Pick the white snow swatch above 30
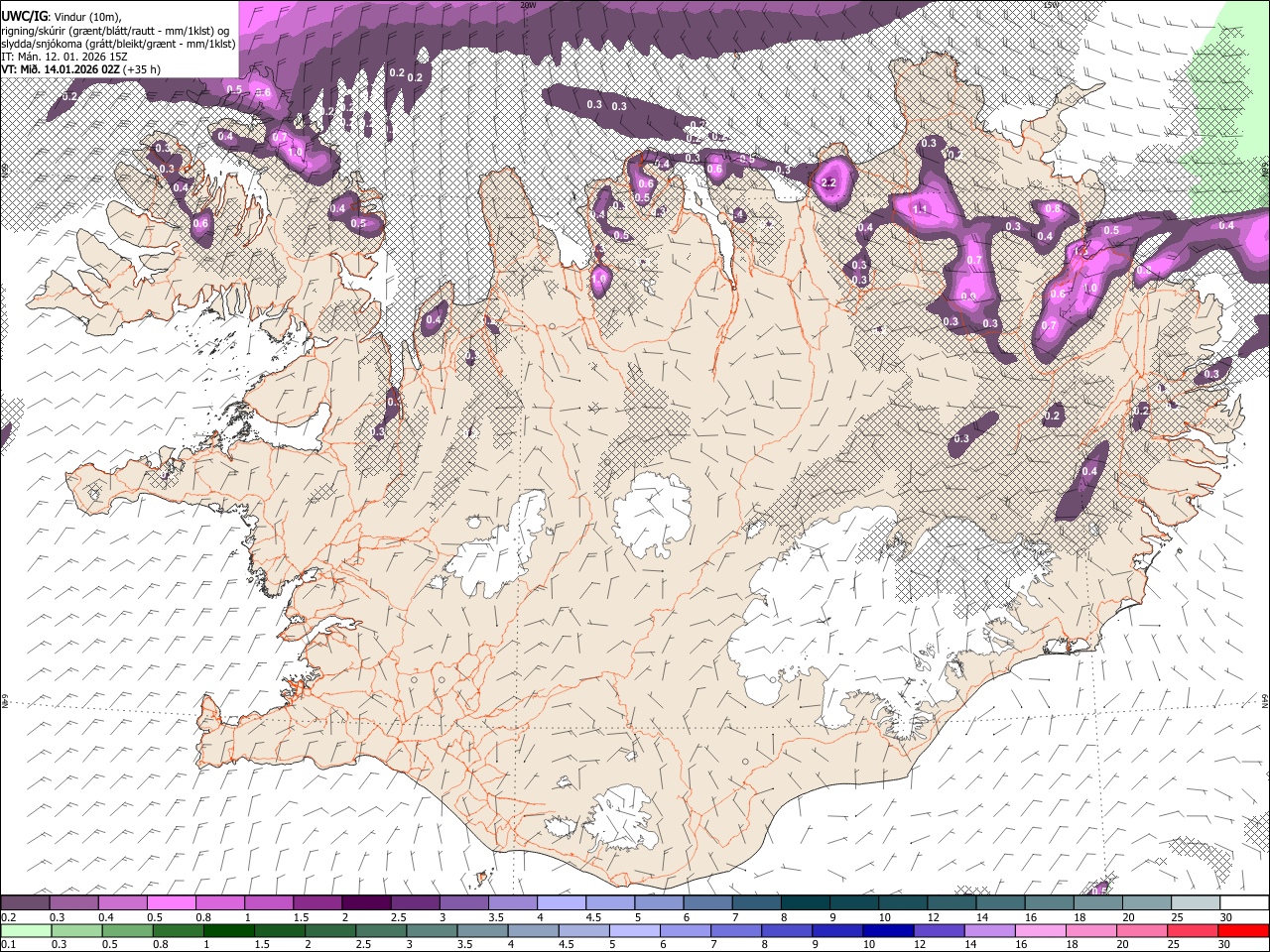The height and width of the screenshot is (952, 1270). [1244, 903]
